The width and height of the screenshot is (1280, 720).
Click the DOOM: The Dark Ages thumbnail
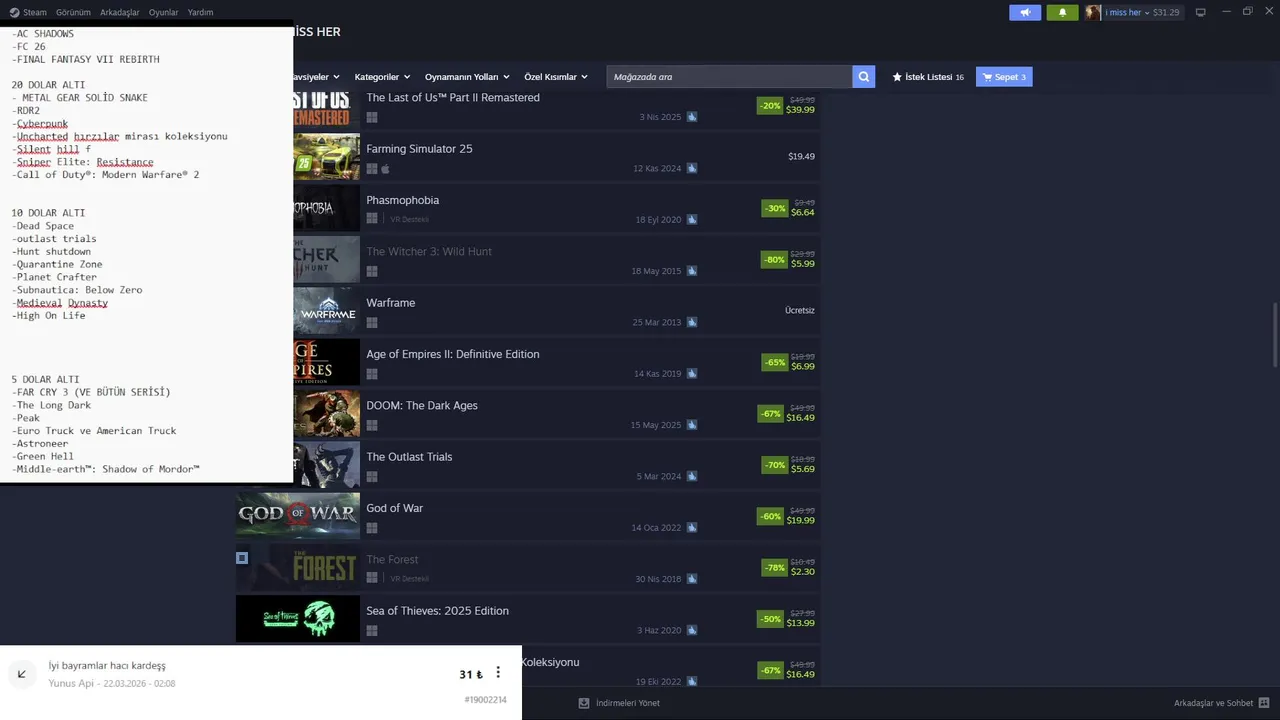coord(326,414)
